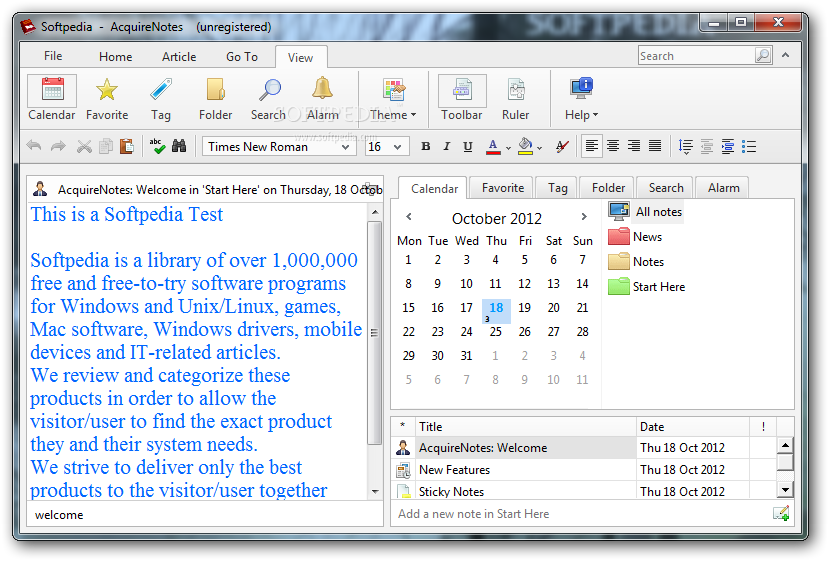Expand the highlight color arrow
This screenshot has width=829, height=561.
point(539,148)
